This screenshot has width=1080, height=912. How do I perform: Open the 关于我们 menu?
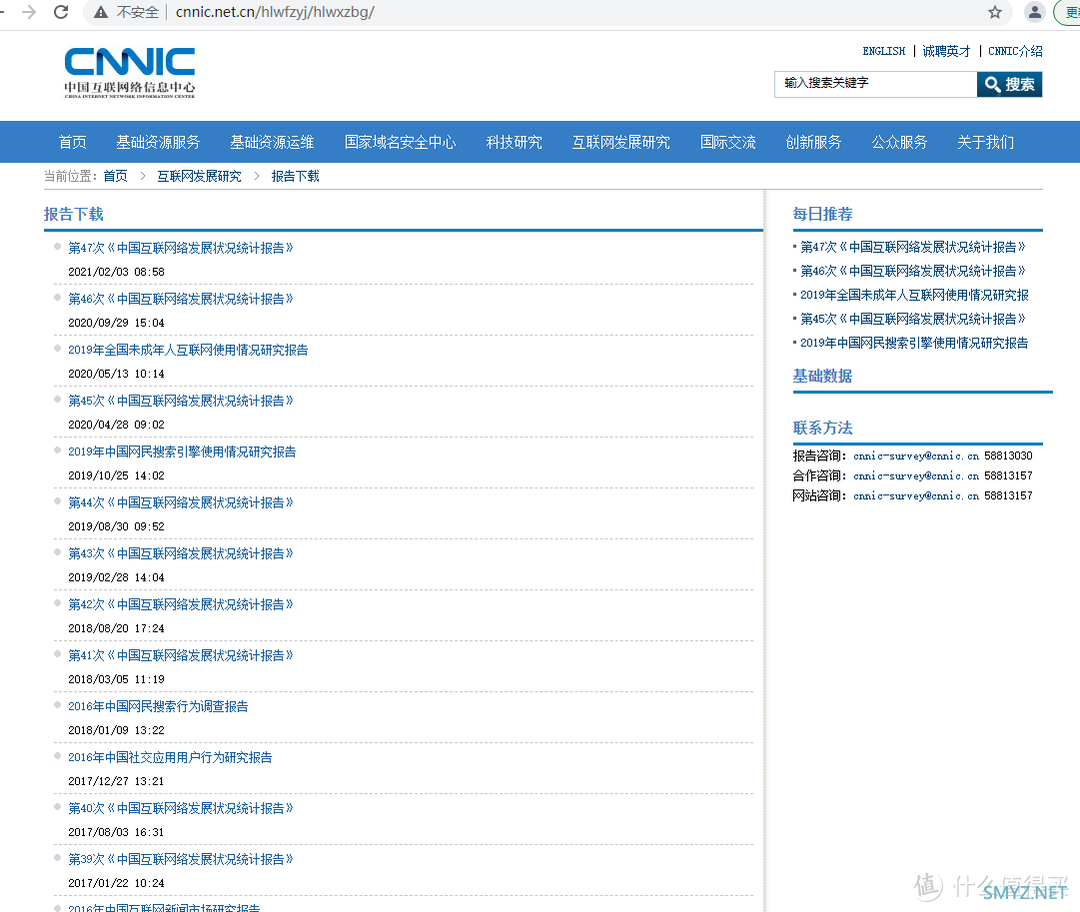tap(986, 142)
